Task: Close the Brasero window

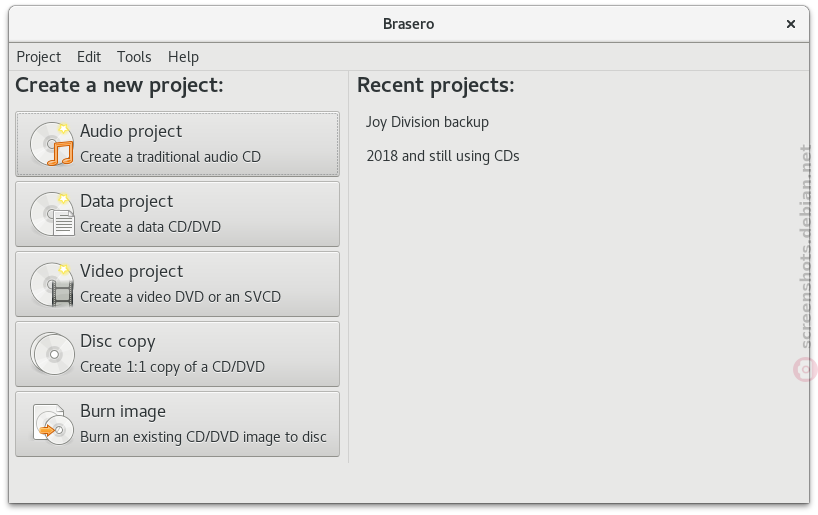Action: [791, 24]
